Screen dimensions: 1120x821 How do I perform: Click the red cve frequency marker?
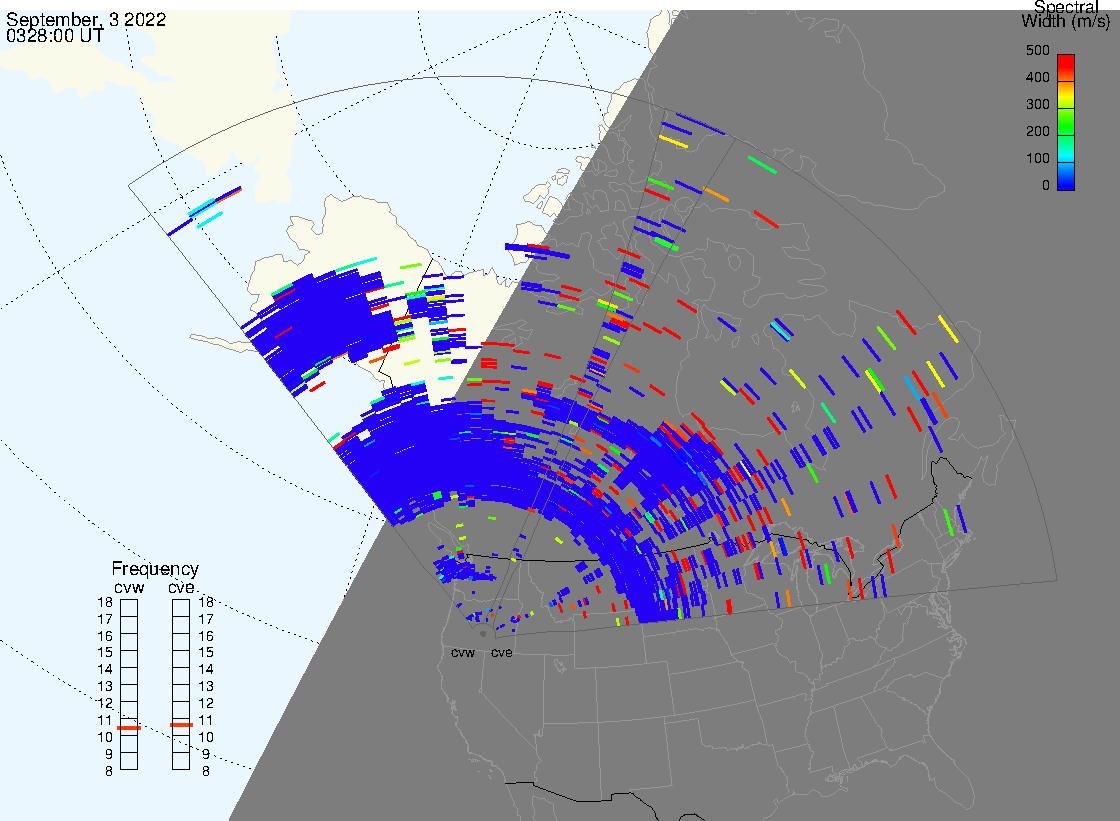pyautogui.click(x=181, y=725)
